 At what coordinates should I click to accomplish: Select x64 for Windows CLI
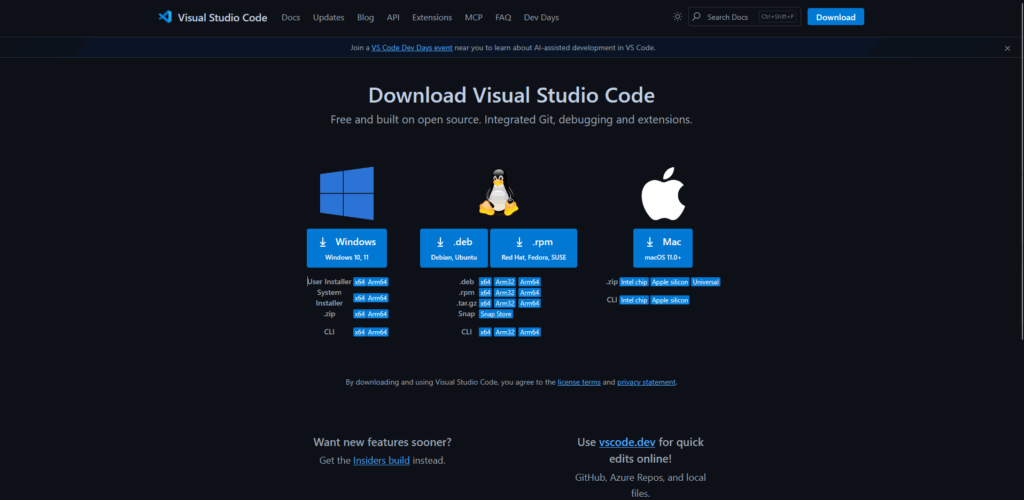tap(359, 332)
